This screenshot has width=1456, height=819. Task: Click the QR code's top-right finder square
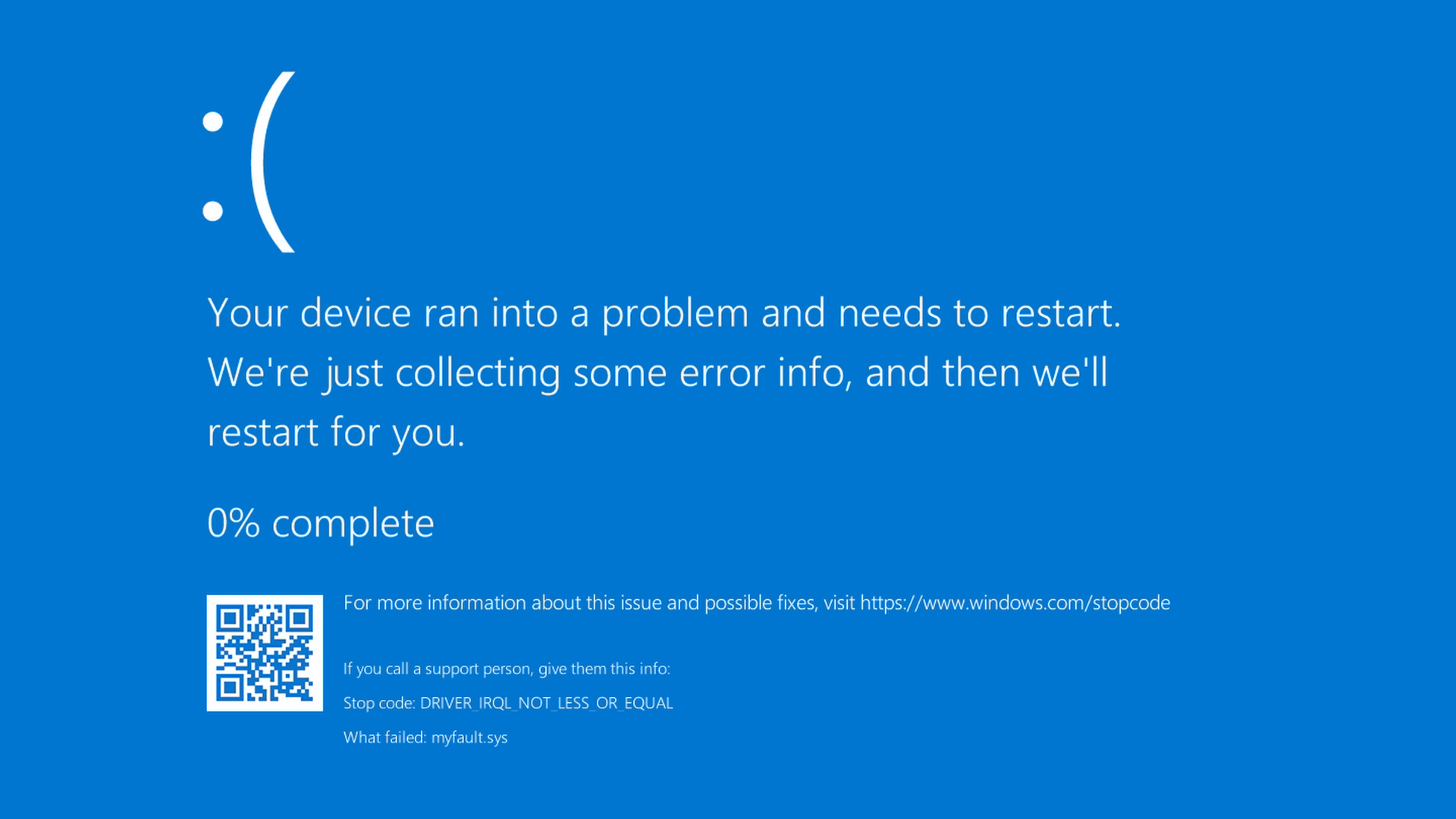[300, 618]
